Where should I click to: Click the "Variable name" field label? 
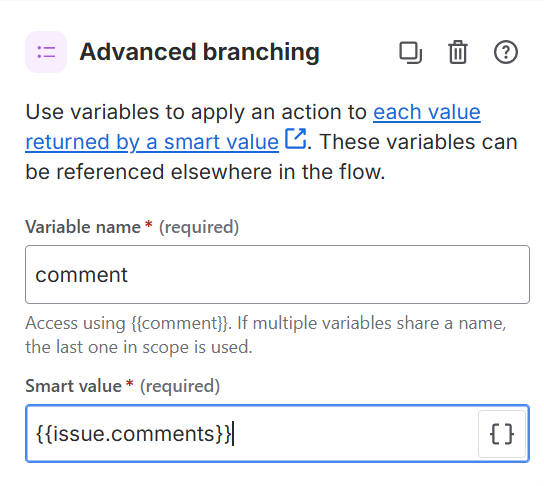(x=83, y=227)
